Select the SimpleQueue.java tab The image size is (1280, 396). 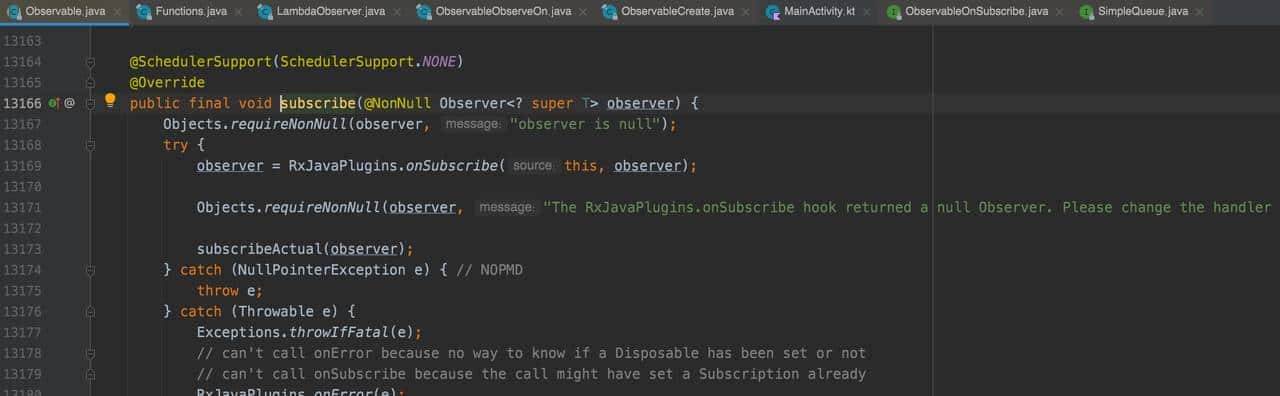1142,11
